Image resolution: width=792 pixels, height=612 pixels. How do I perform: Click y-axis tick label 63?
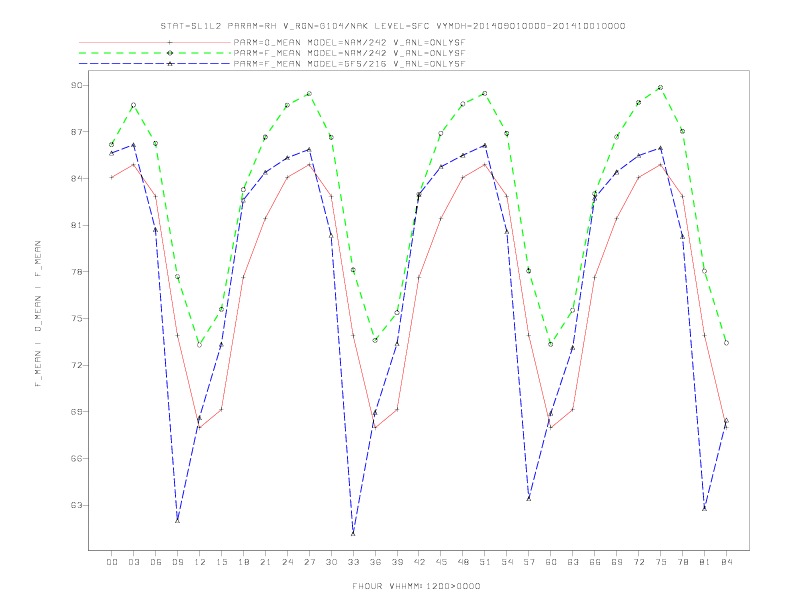[76, 505]
